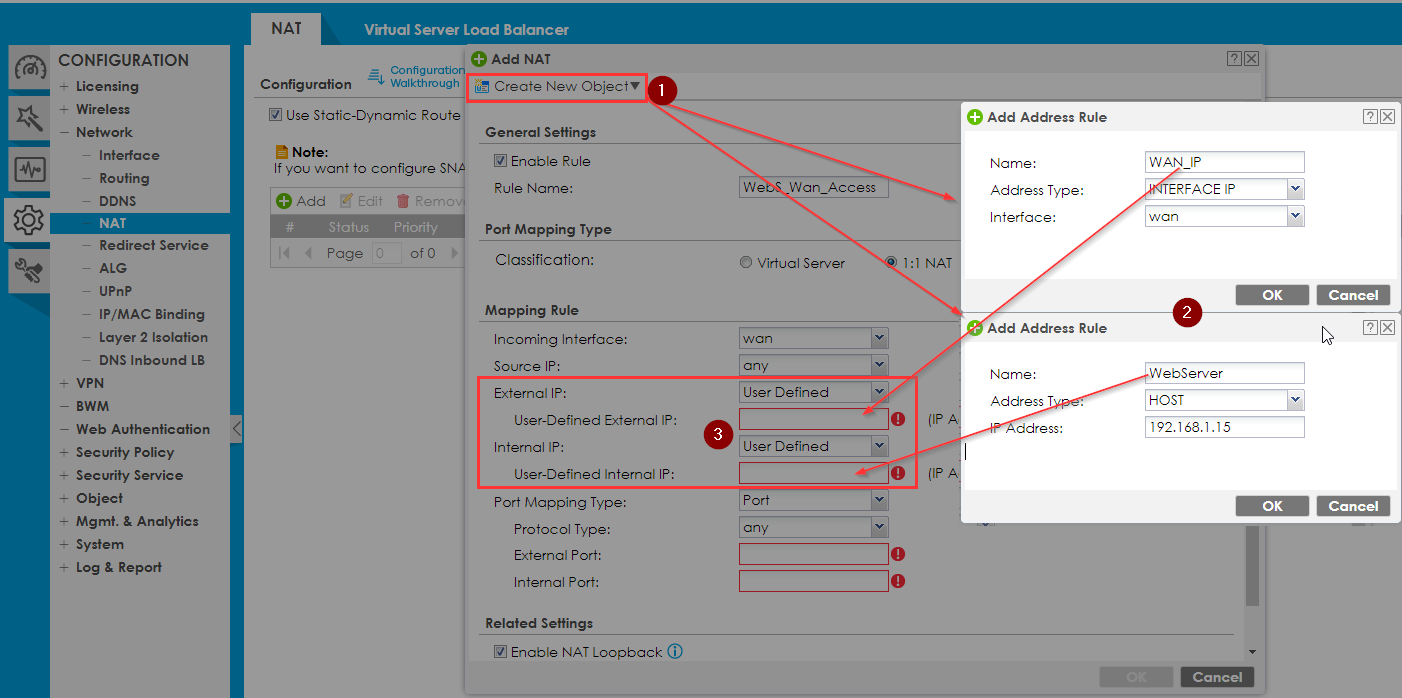Click OK in the WAN_IP address rule dialog
This screenshot has height=698, width=1402.
click(x=1272, y=295)
